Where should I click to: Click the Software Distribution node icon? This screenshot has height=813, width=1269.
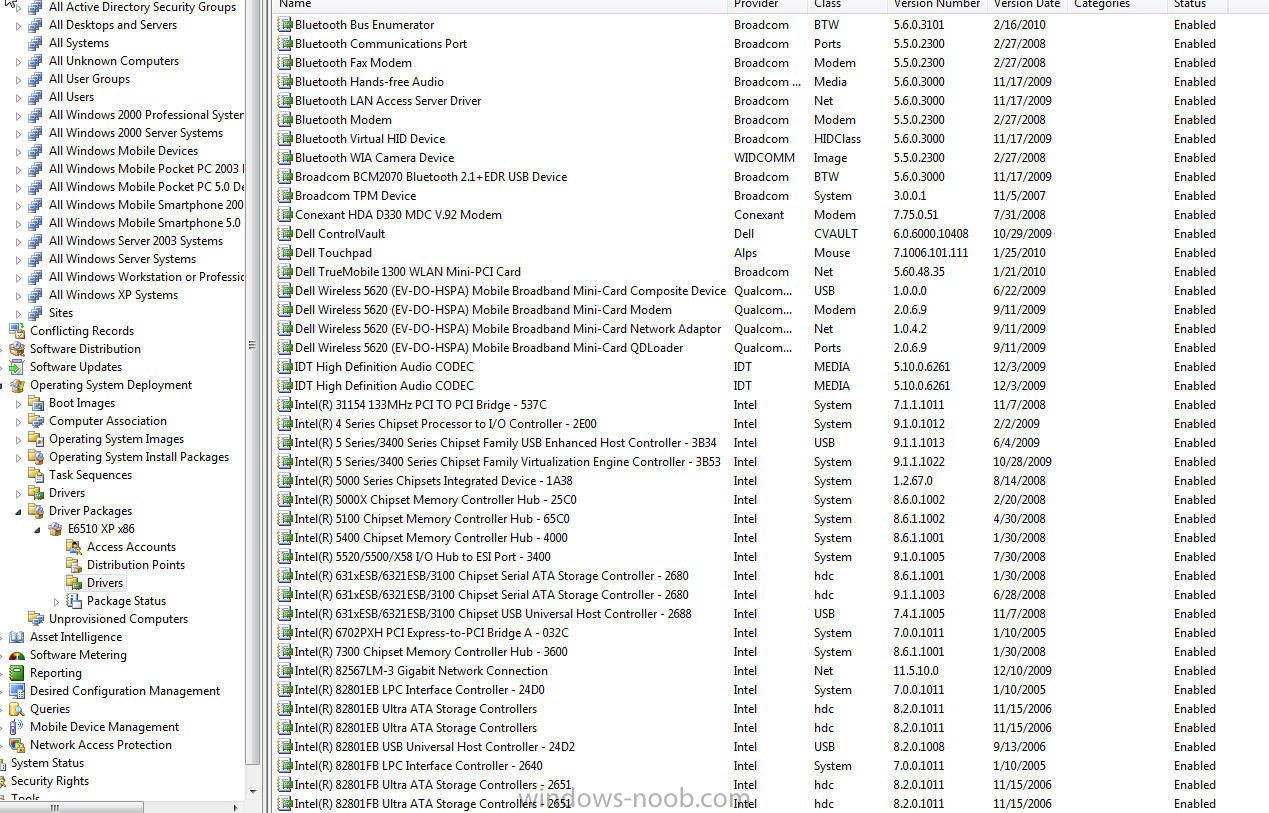[x=17, y=349]
